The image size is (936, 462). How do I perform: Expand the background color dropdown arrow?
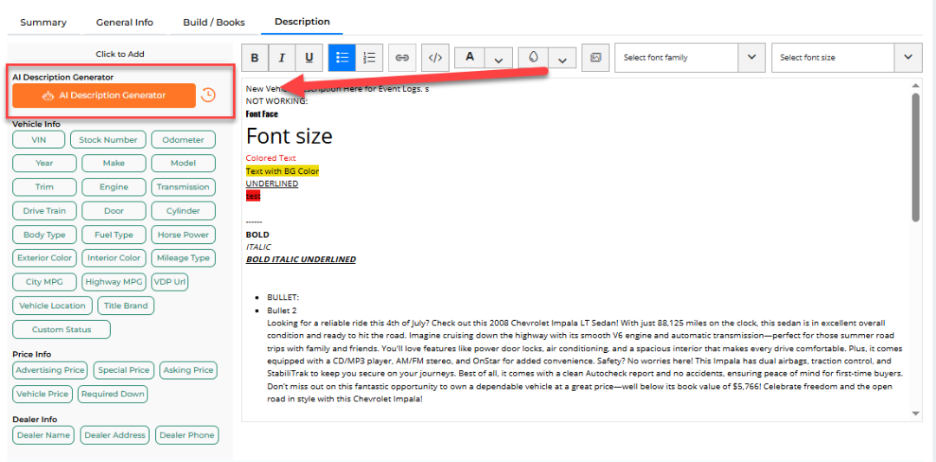[x=562, y=58]
